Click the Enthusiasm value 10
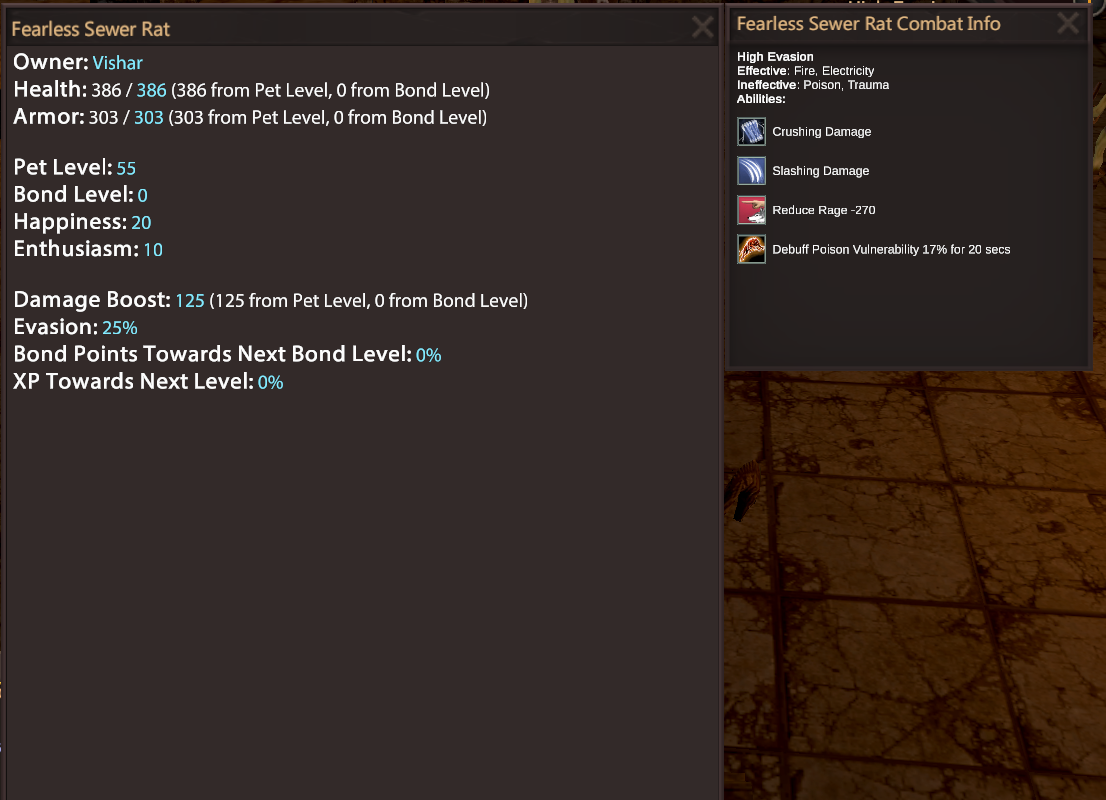Viewport: 1106px width, 800px height. [x=153, y=250]
